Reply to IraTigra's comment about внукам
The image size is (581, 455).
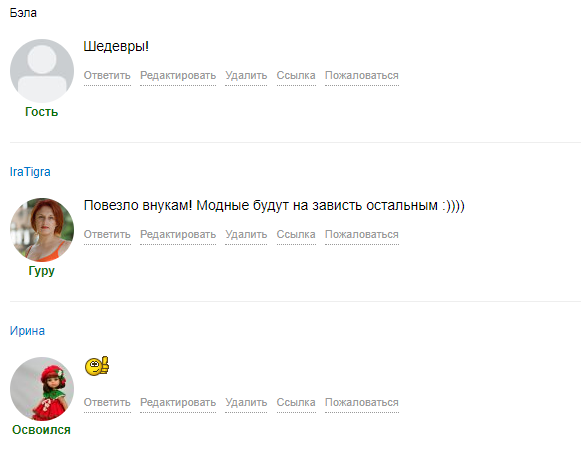click(x=107, y=234)
